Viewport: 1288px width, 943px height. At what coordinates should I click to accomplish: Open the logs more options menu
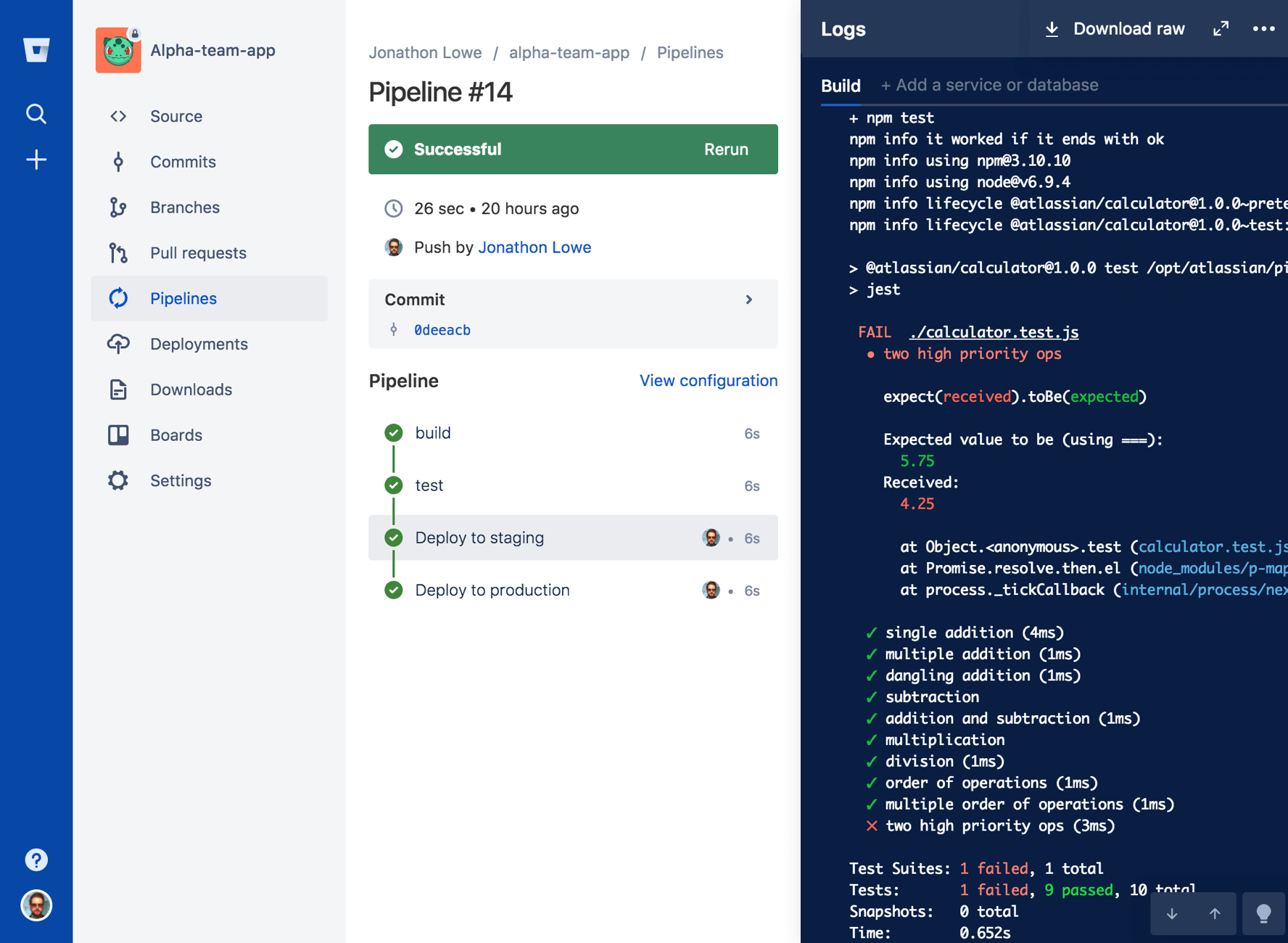pyautogui.click(x=1264, y=29)
